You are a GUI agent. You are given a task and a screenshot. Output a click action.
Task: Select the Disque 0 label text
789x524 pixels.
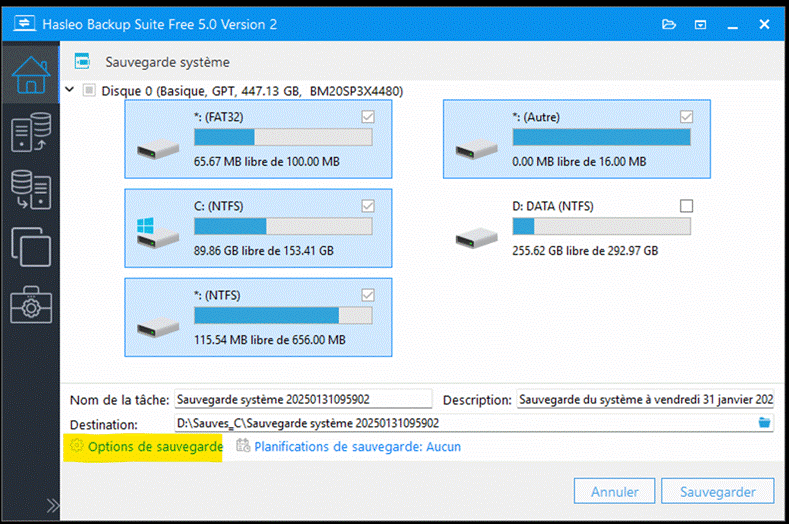252,91
